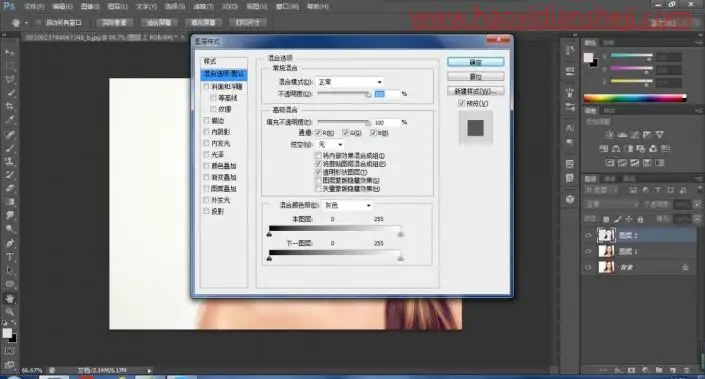This screenshot has width=705, height=379.
Task: Select the Clone Stamp tool
Action: 9,161
